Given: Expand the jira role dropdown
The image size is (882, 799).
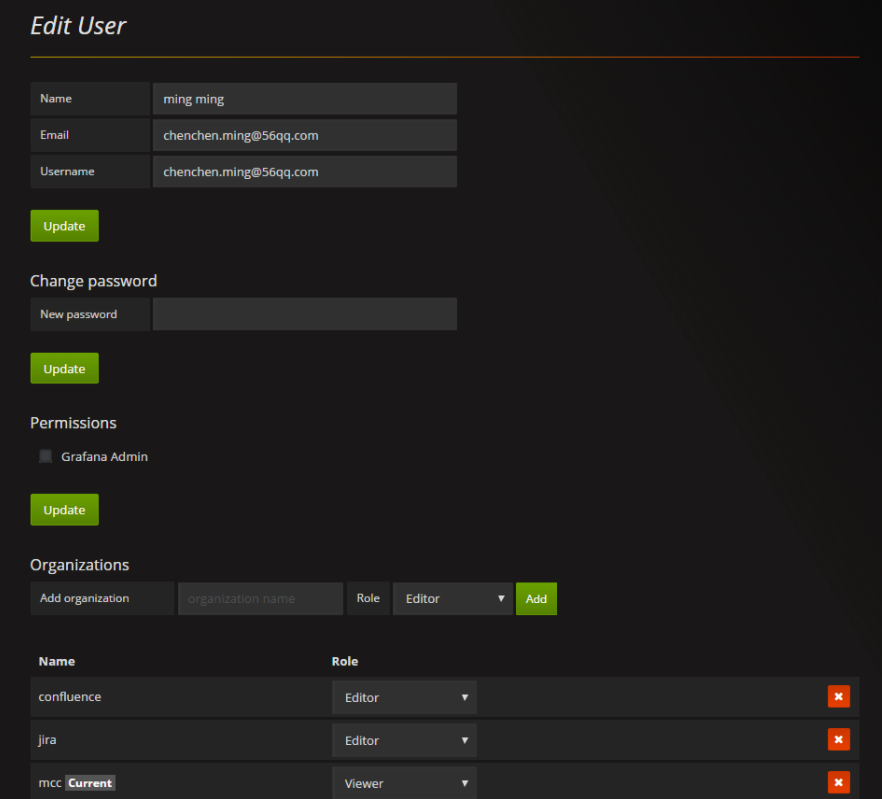Looking at the screenshot, I should (404, 741).
